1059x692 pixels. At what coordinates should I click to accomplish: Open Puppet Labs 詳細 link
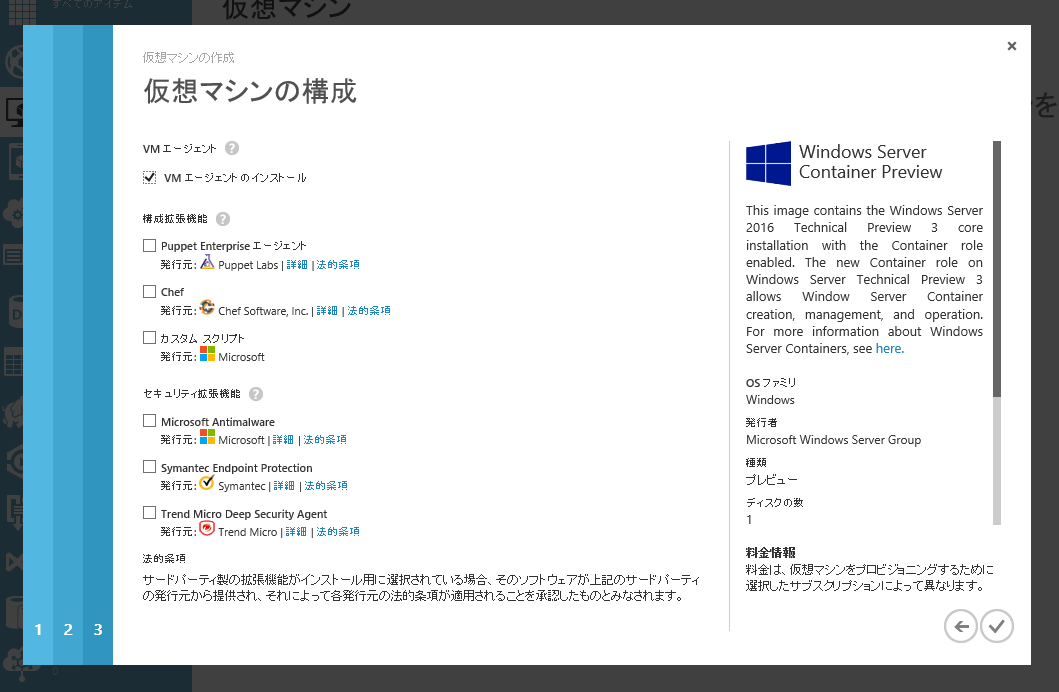point(297,265)
